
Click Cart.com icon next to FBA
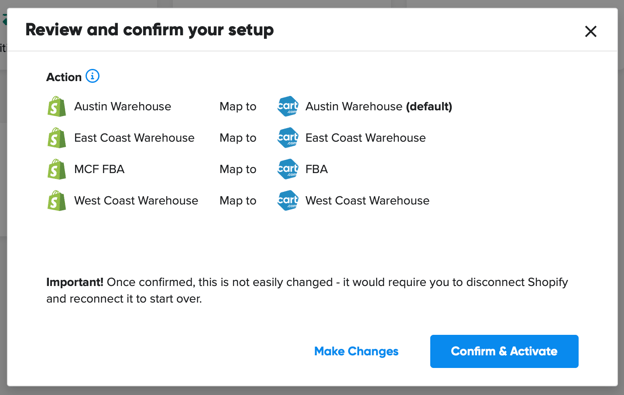pos(288,169)
